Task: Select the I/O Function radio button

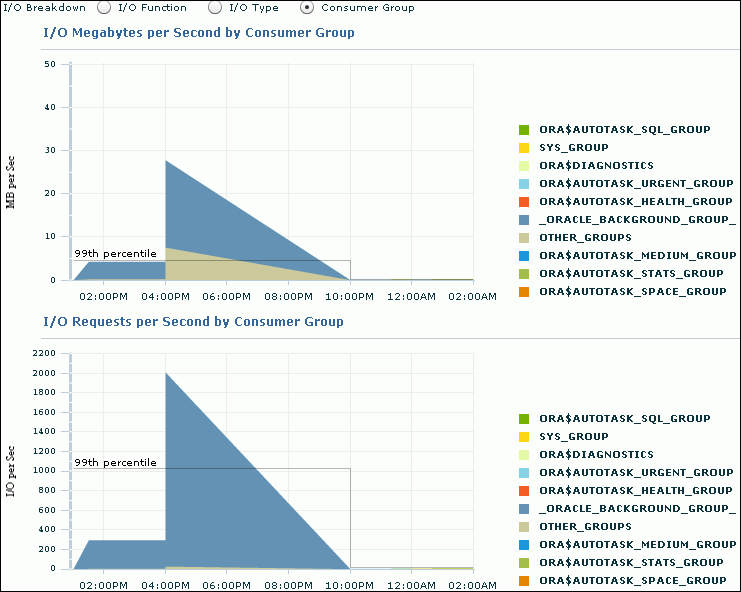Action: [104, 7]
